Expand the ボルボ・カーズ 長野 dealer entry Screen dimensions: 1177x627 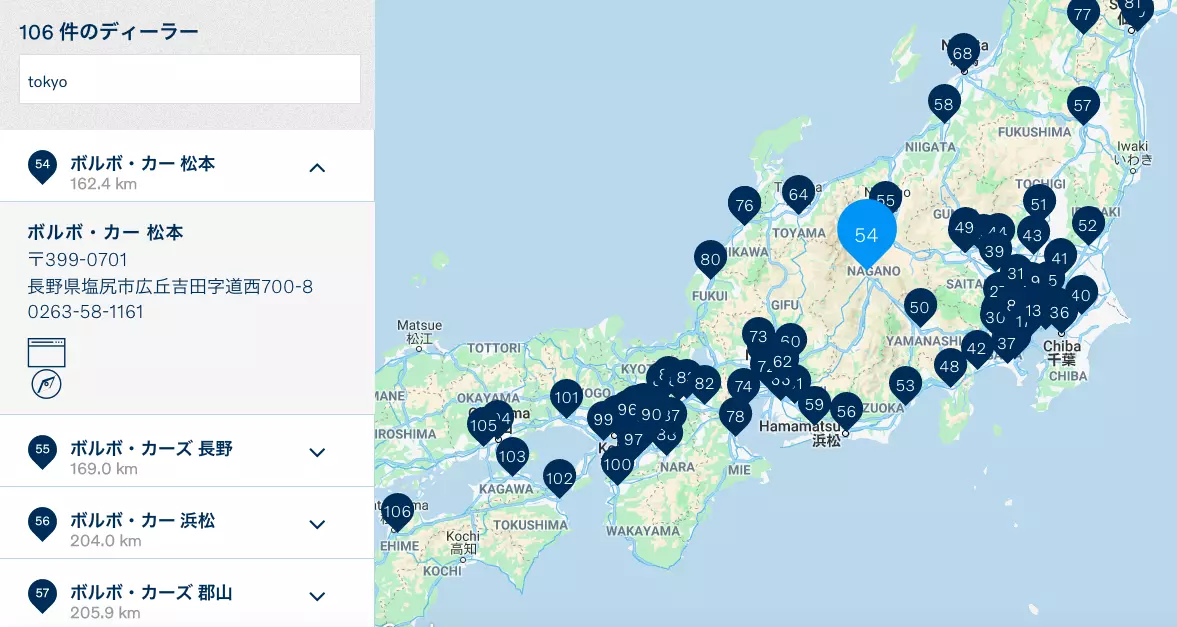(x=318, y=452)
